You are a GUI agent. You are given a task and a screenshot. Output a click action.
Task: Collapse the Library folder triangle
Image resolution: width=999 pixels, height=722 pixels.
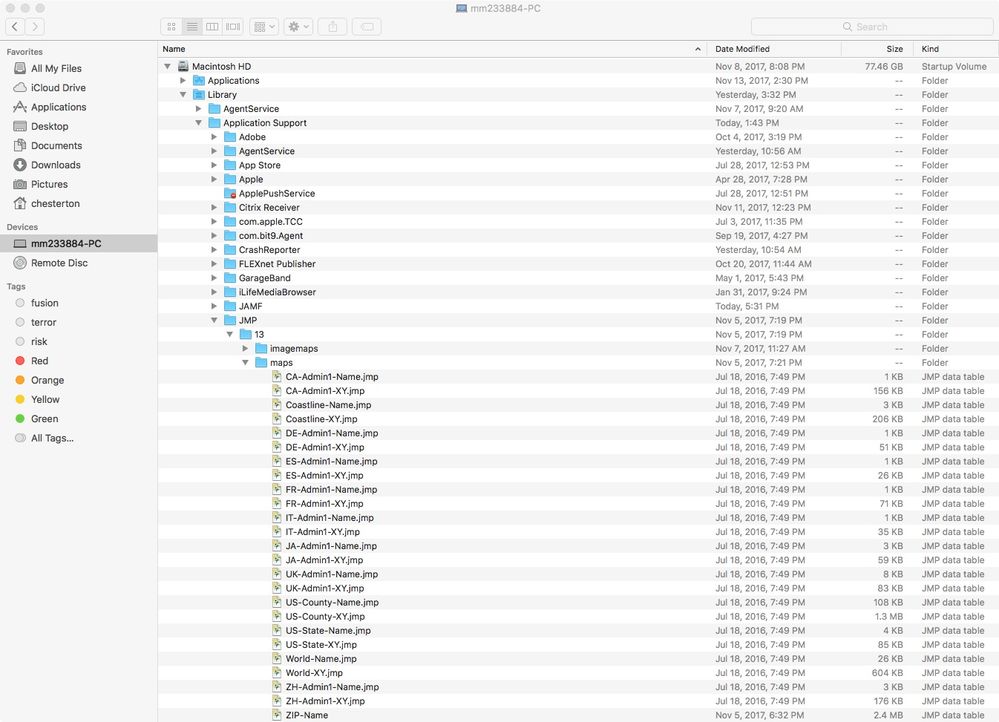coord(183,94)
